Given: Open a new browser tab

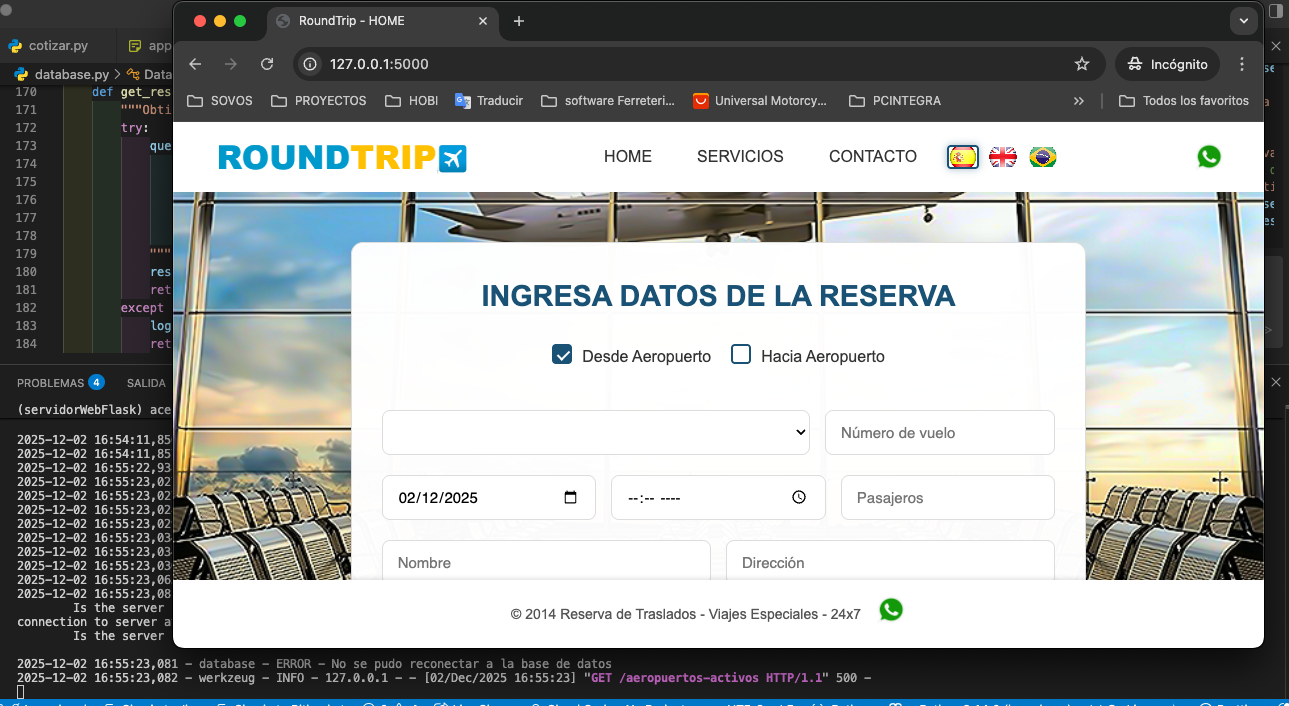Looking at the screenshot, I should (x=518, y=21).
